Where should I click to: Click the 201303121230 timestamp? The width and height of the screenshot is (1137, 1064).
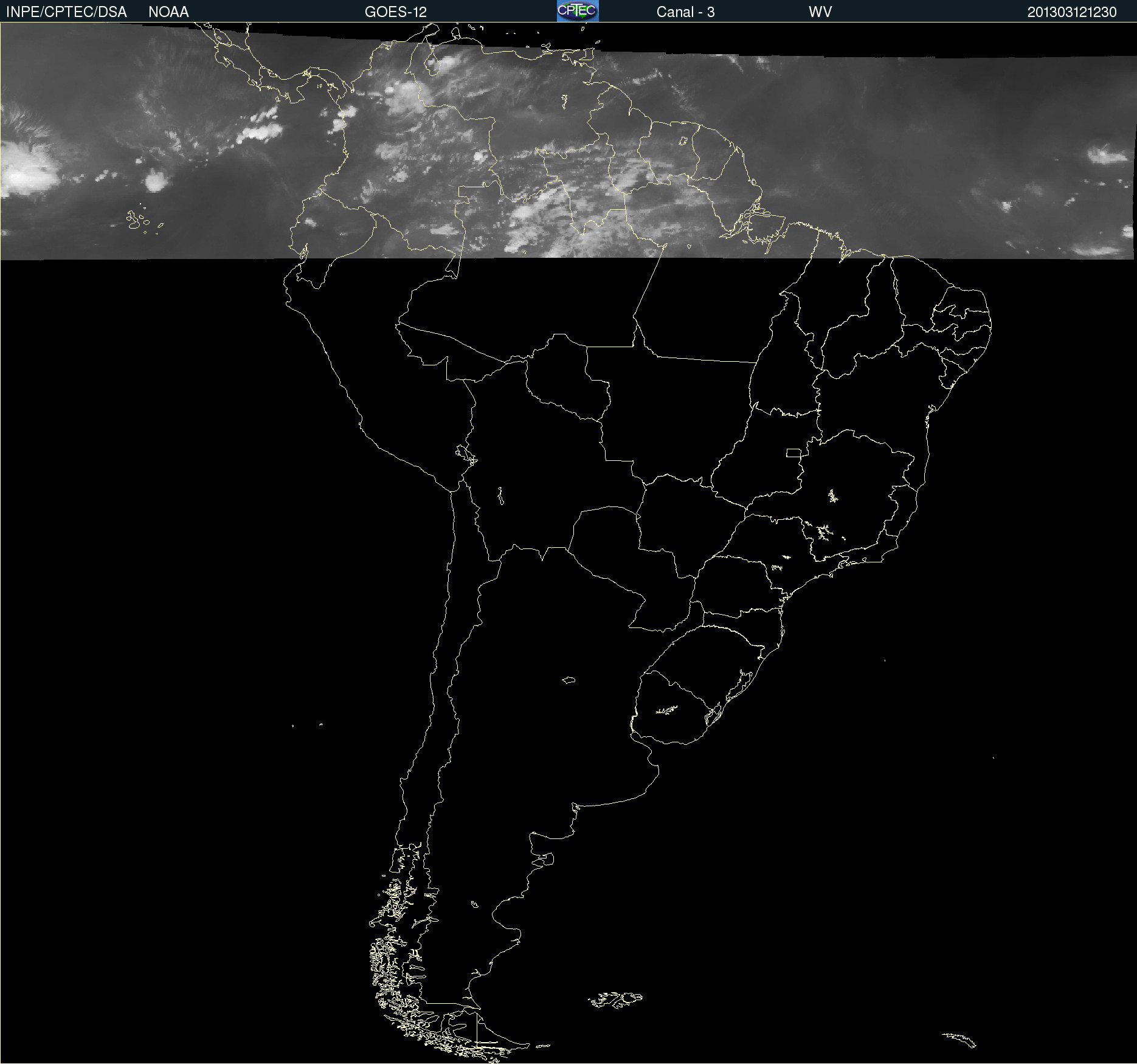click(x=1072, y=12)
